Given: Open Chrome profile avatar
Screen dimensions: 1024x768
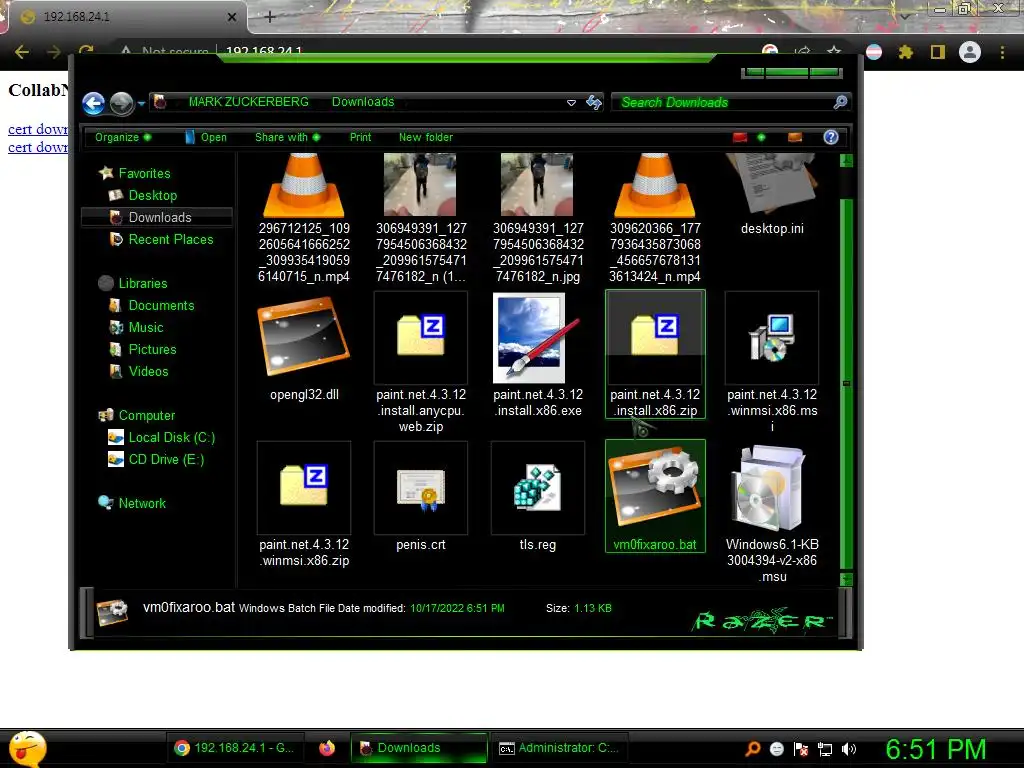Looking at the screenshot, I should click(x=970, y=52).
